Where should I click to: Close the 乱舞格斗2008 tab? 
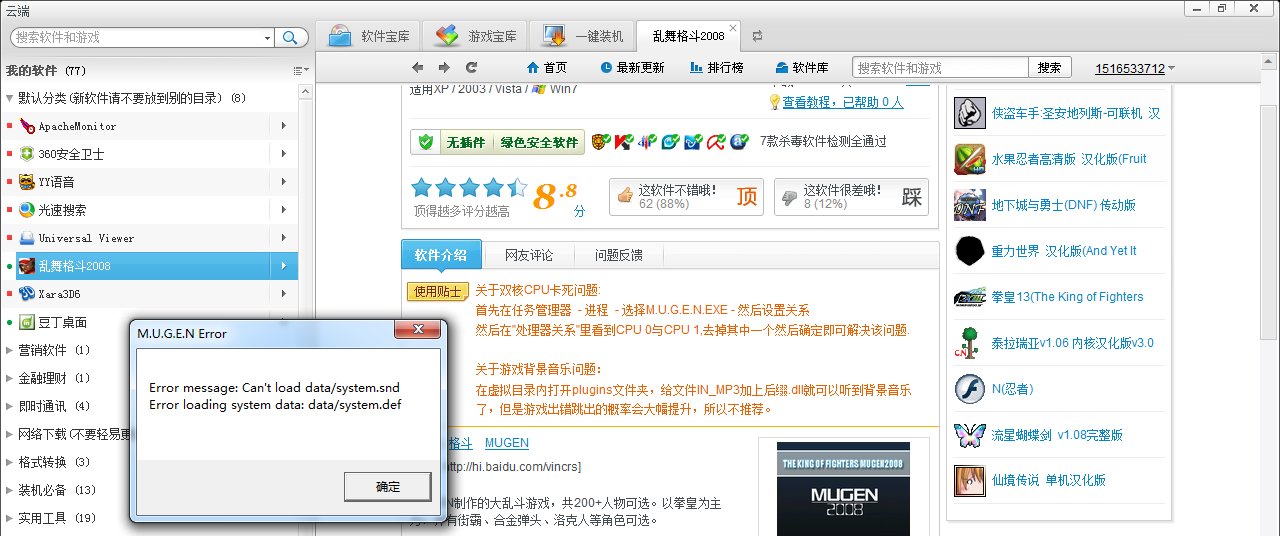pos(733,29)
